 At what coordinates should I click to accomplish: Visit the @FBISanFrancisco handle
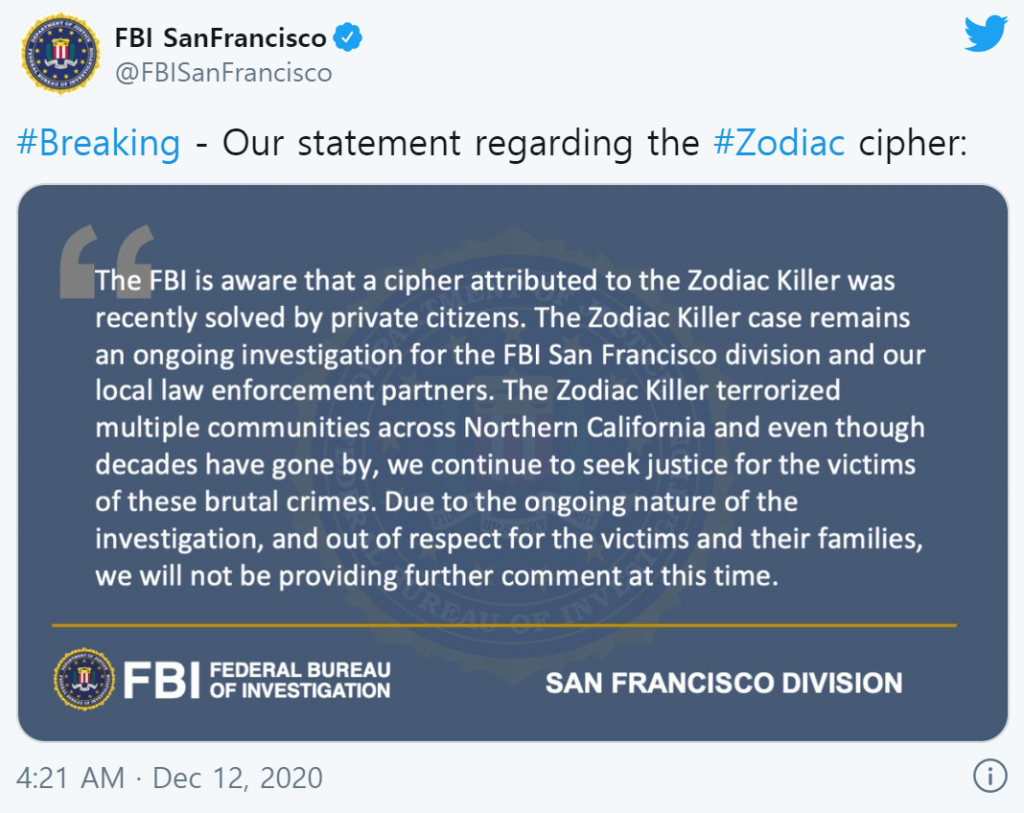click(x=224, y=73)
